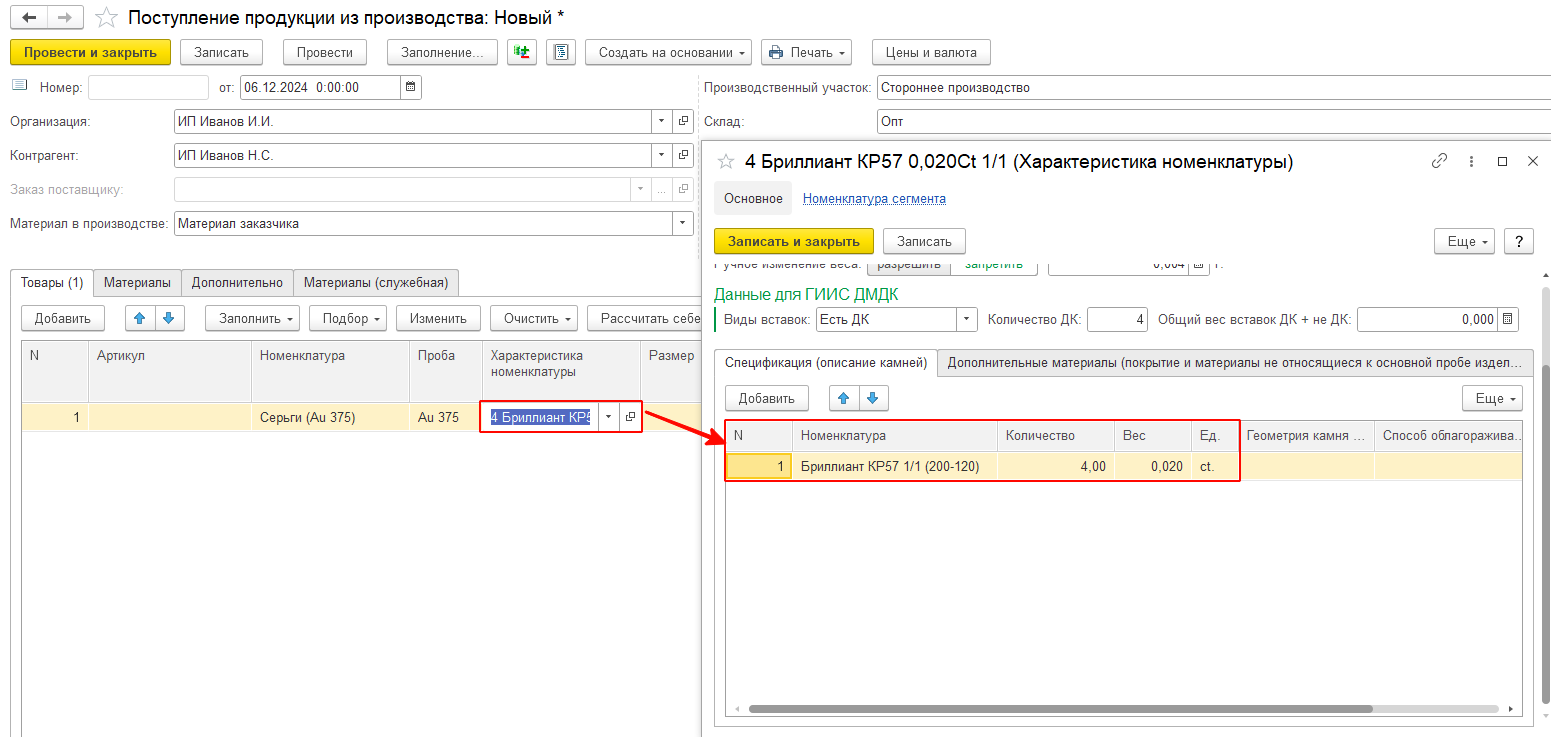Open the Печать dropdown menu

click(x=806, y=52)
